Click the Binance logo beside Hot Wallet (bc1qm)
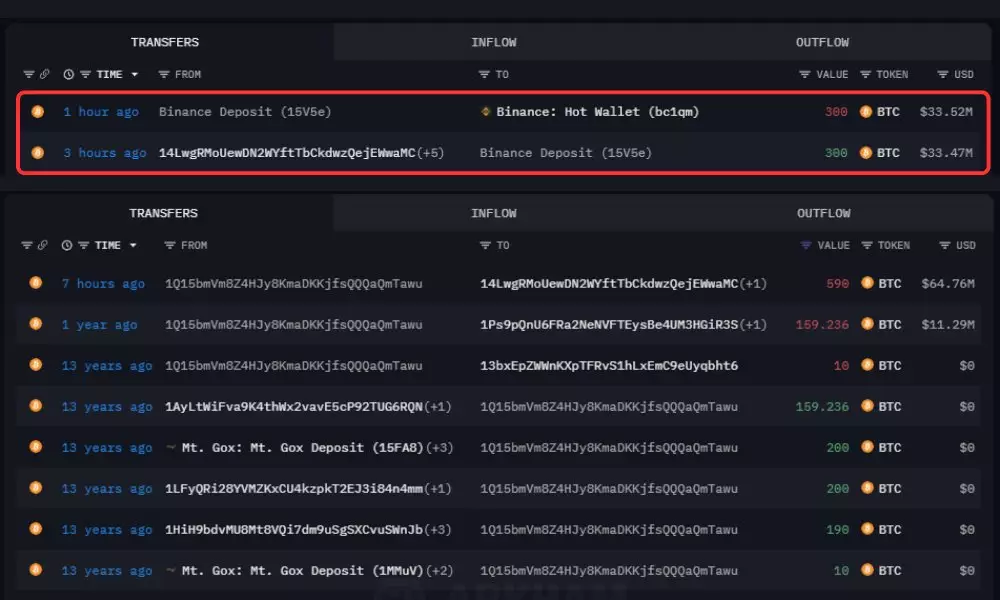Screen dimensions: 1000x600 [x=487, y=112]
